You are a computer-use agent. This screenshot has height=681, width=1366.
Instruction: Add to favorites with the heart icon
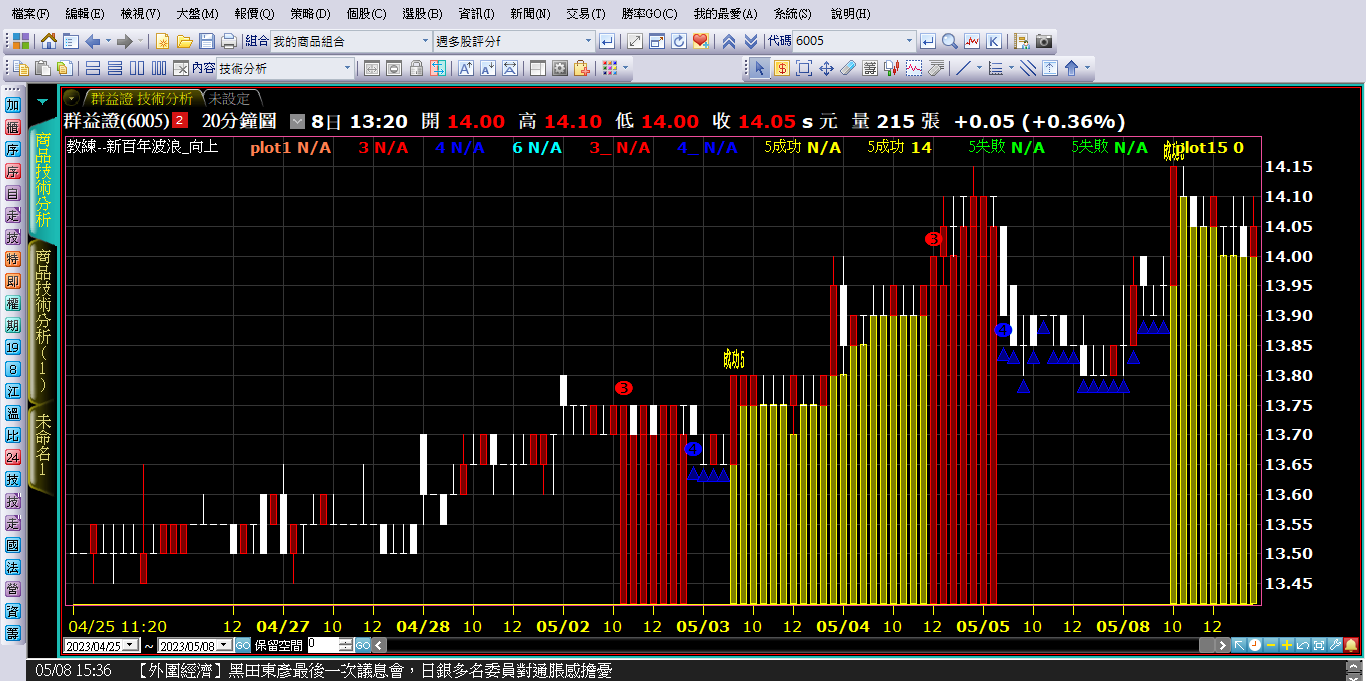pos(700,41)
